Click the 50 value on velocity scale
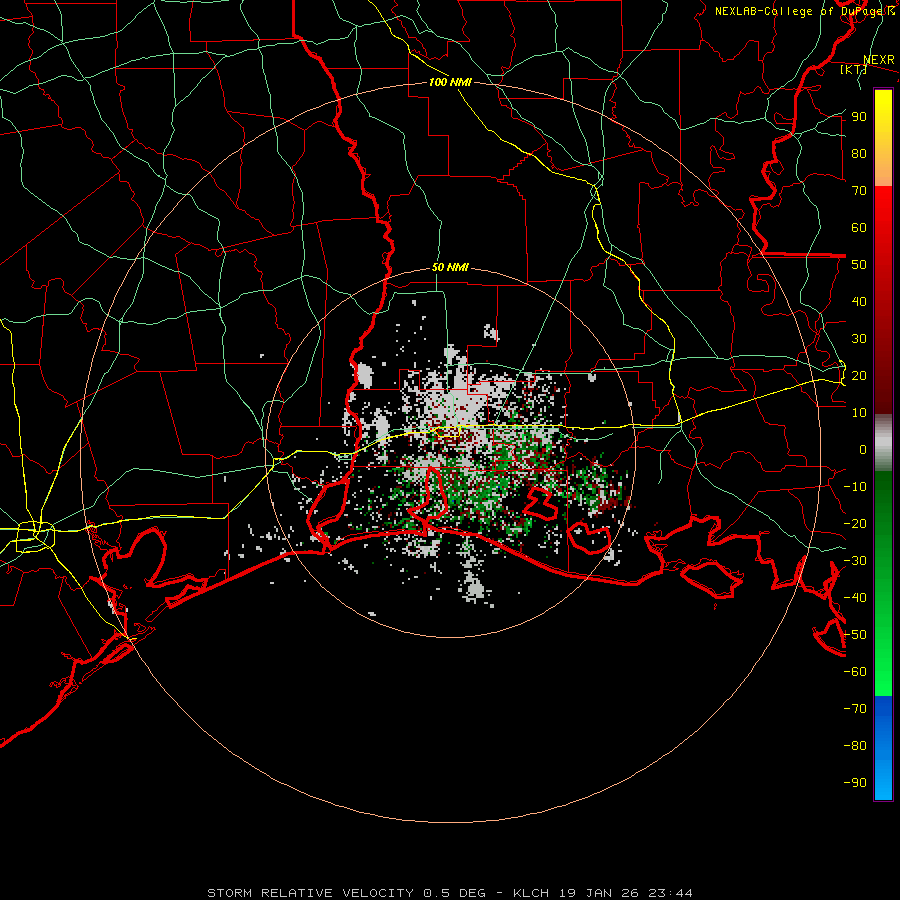The image size is (900, 900). (859, 265)
